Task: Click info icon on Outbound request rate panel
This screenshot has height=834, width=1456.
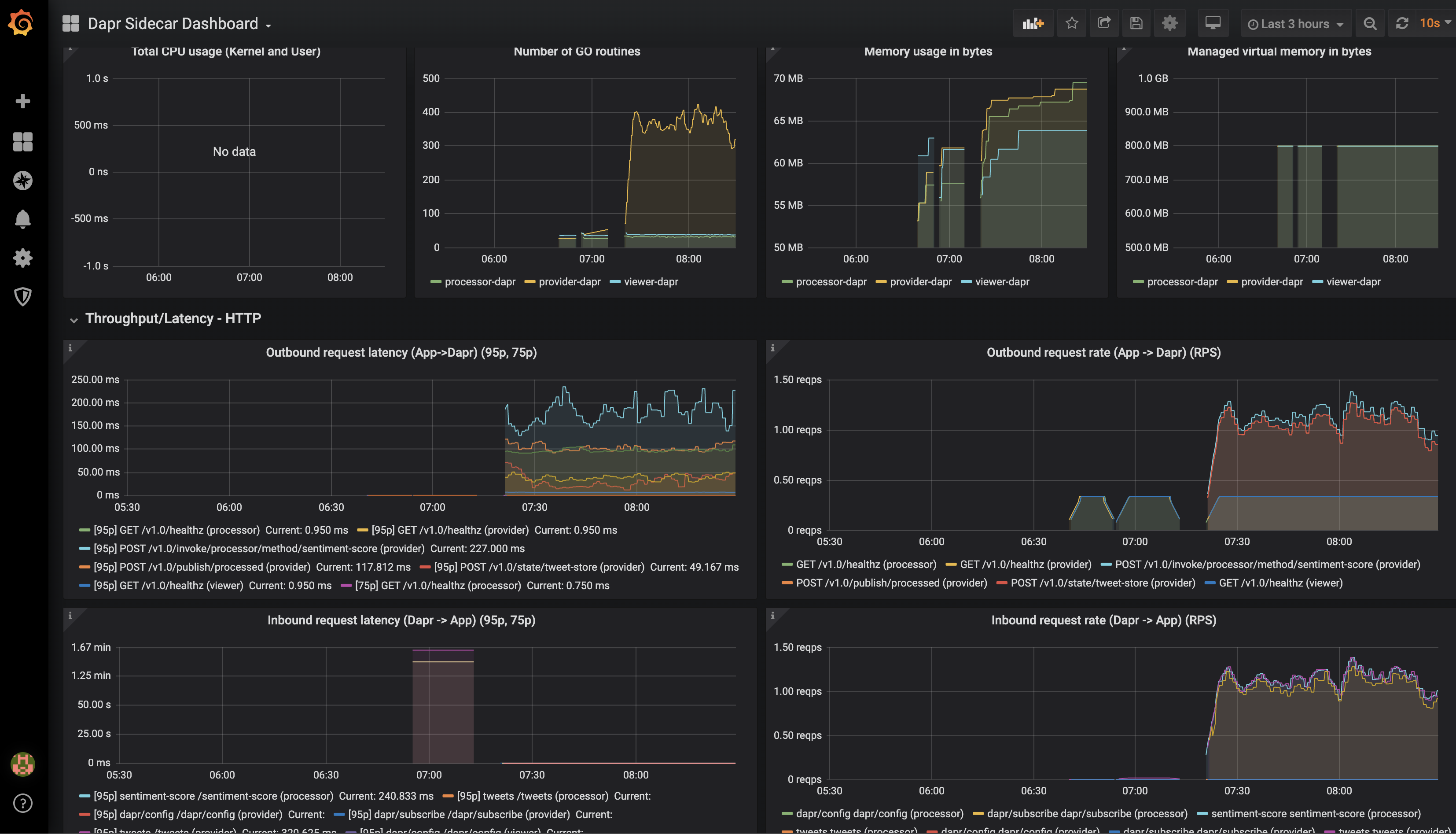Action: pos(772,348)
